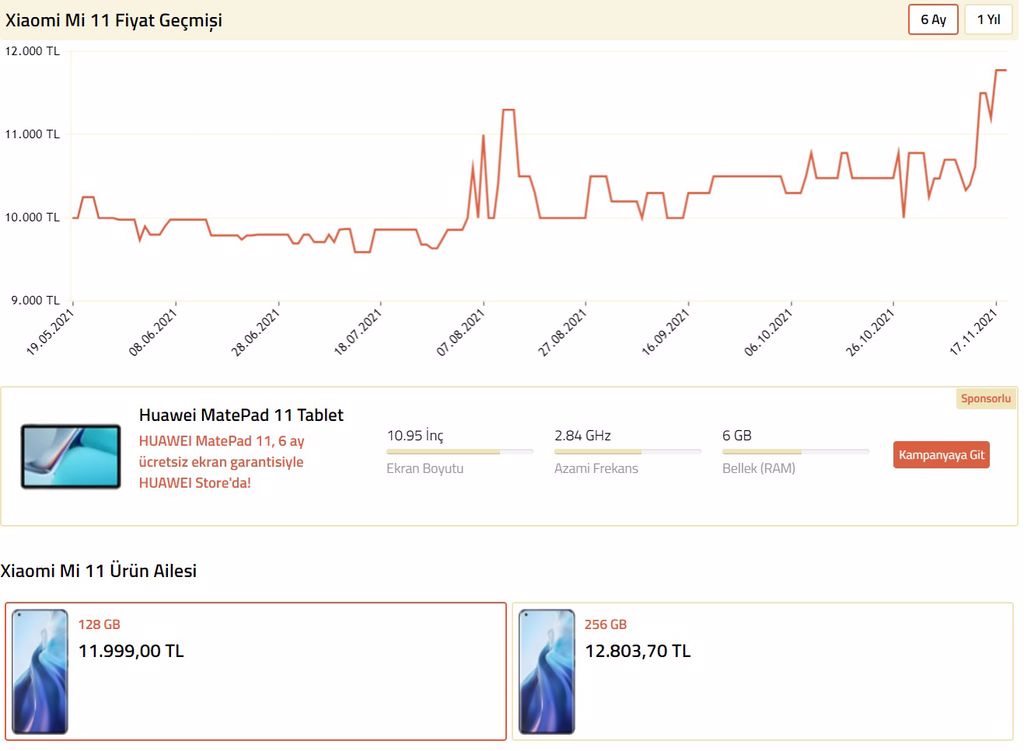
Task: Open the Huawei MatePad 11 tablet image
Action: [71, 456]
